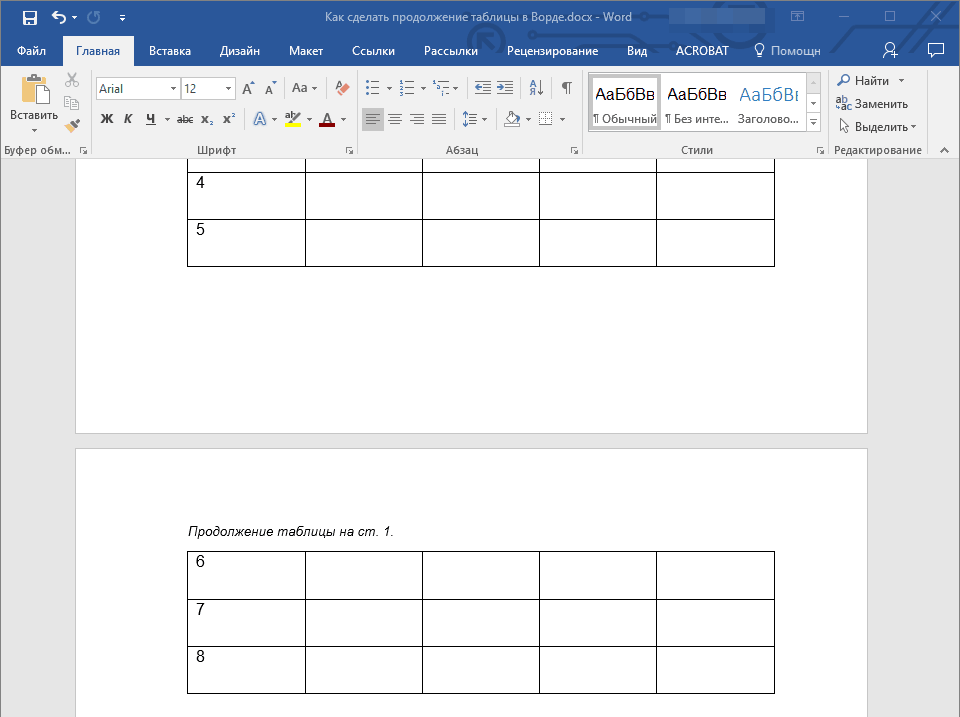Screen dimensions: 960x717
Task: Click the Save icon in the title bar
Action: coord(30,17)
